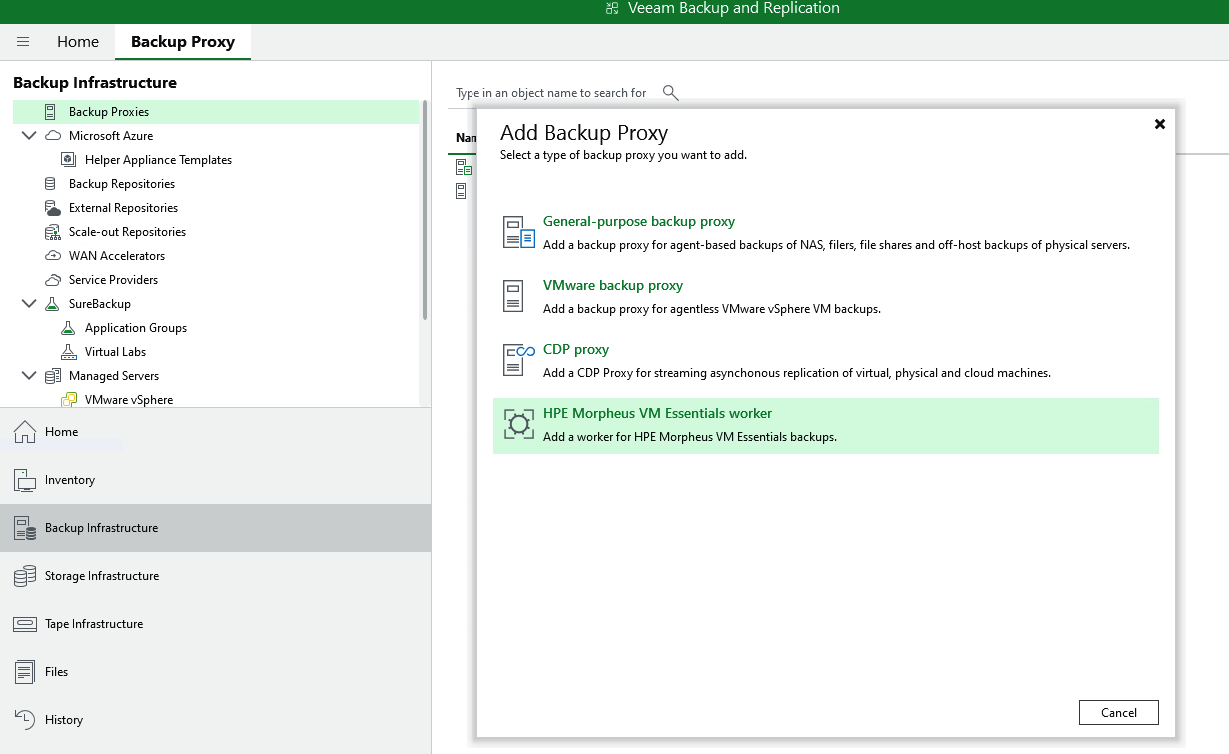Image resolution: width=1229 pixels, height=754 pixels.
Task: Click the tree panel vertical scrollbar
Action: point(425,210)
